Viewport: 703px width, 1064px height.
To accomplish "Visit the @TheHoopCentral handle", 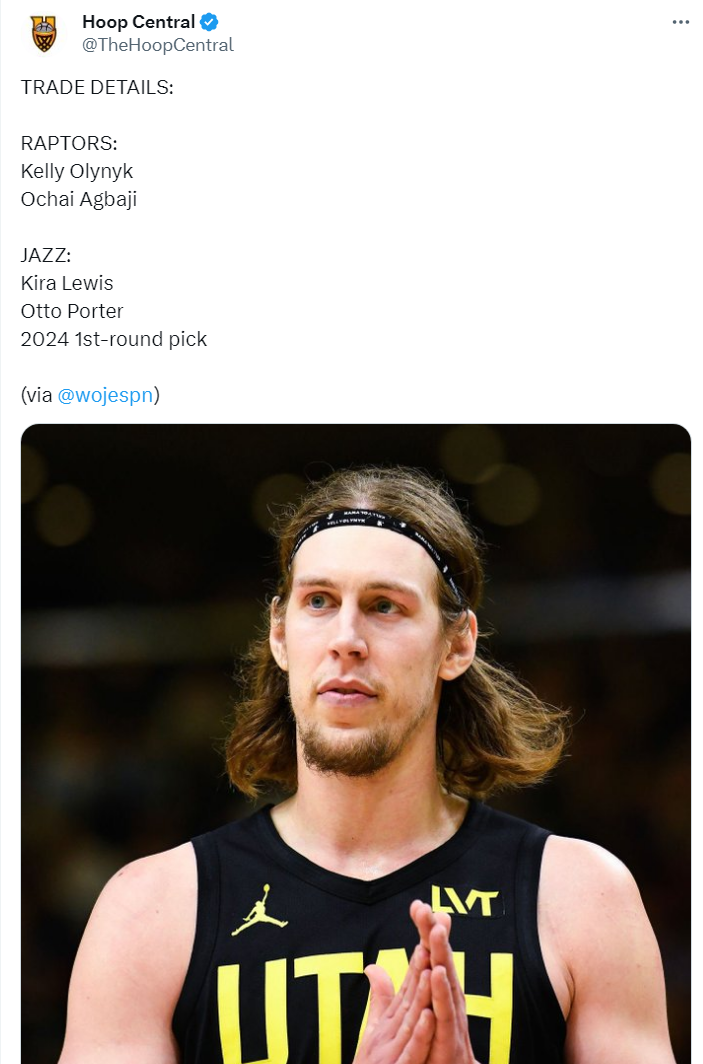I will pos(157,45).
